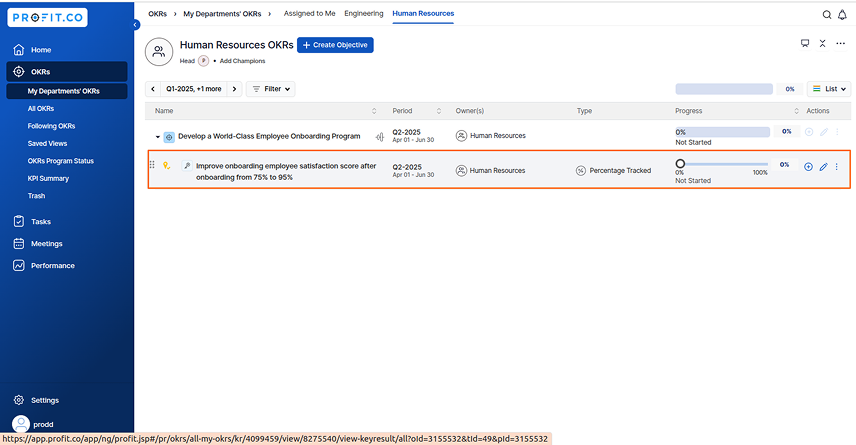Click the plus check-in icon on key result row
This screenshot has height=445, width=856.
click(x=809, y=167)
